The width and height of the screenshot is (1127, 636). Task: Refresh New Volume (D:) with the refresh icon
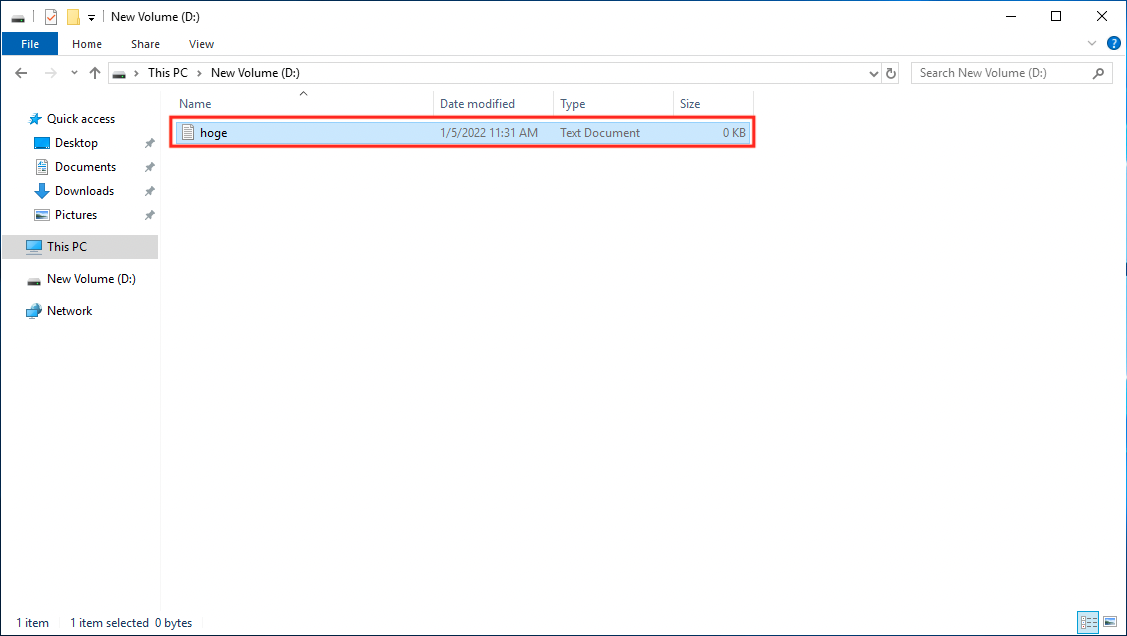(x=890, y=72)
